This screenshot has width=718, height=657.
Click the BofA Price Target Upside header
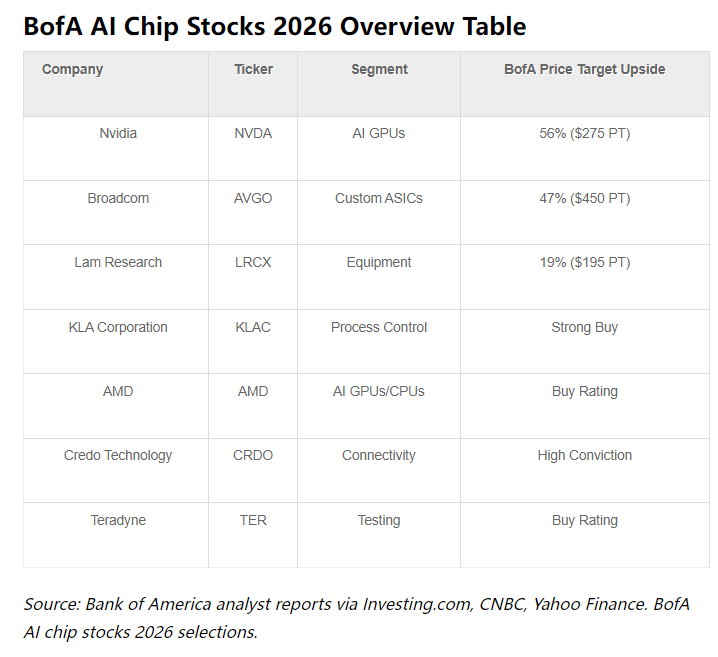[x=585, y=69]
